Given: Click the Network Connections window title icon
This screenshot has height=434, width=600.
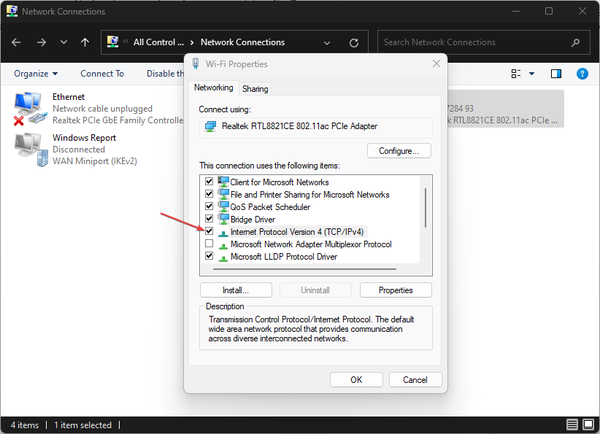Looking at the screenshot, I should pyautogui.click(x=12, y=11).
